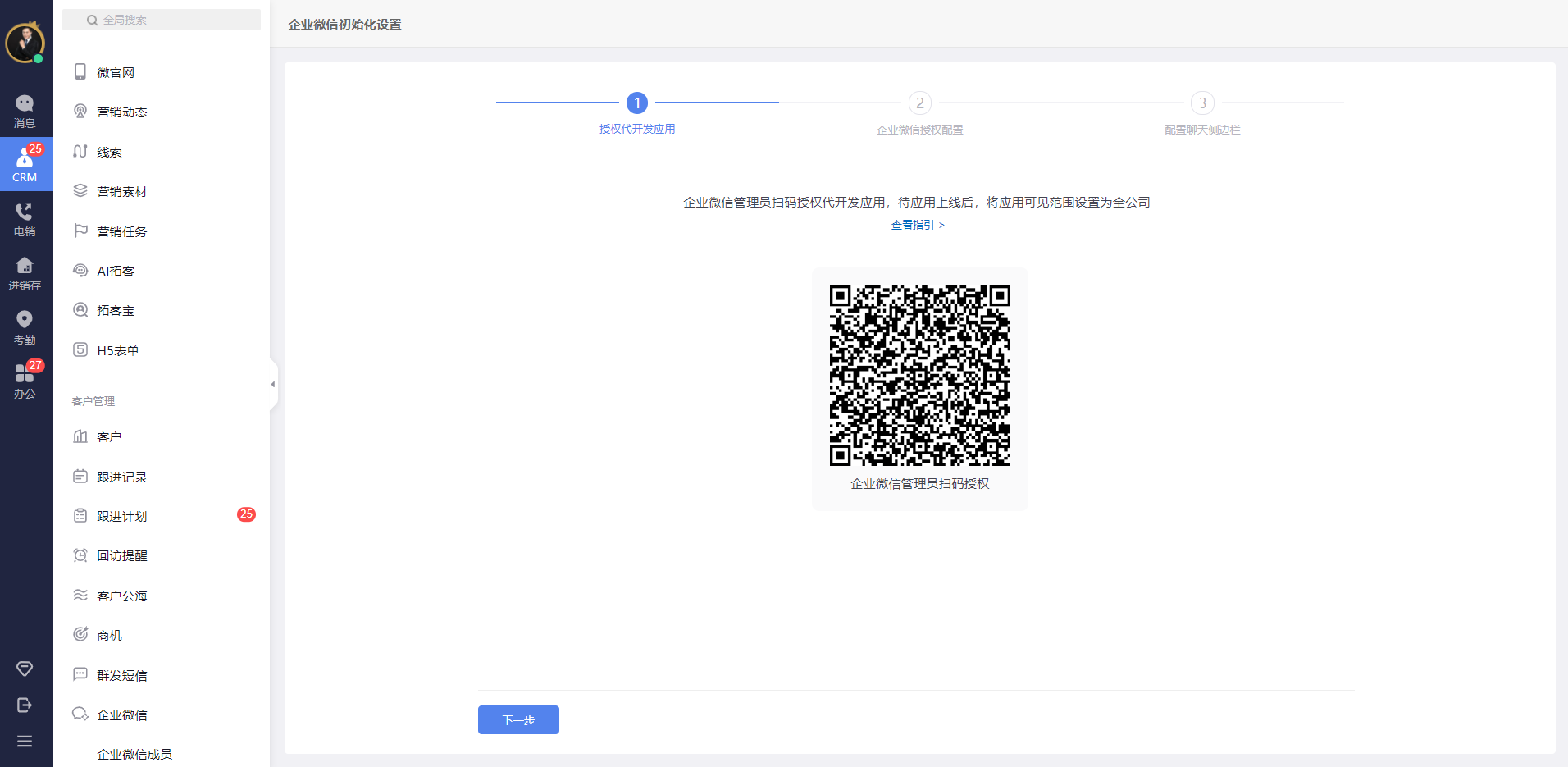The height and width of the screenshot is (767, 1568).
Task: Click the user avatar photo
Action: 25,42
